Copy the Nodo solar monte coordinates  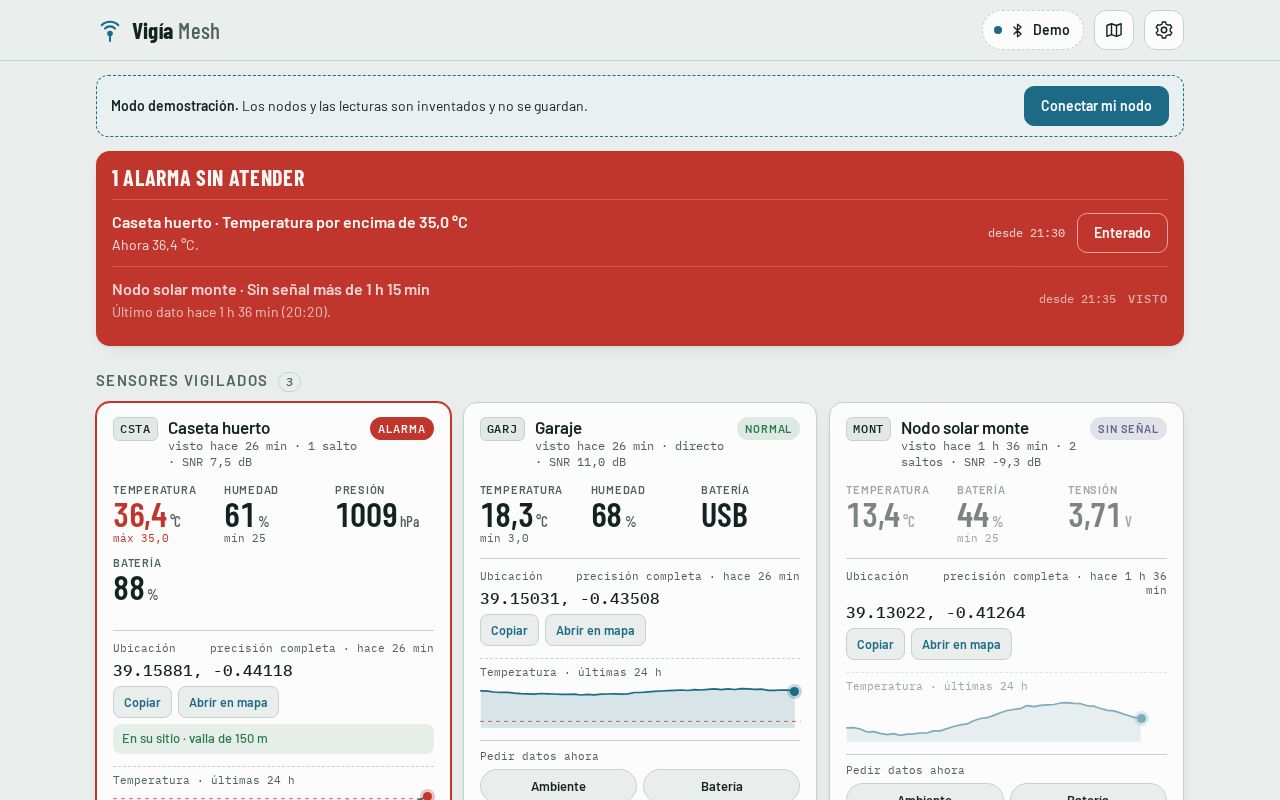tap(875, 644)
